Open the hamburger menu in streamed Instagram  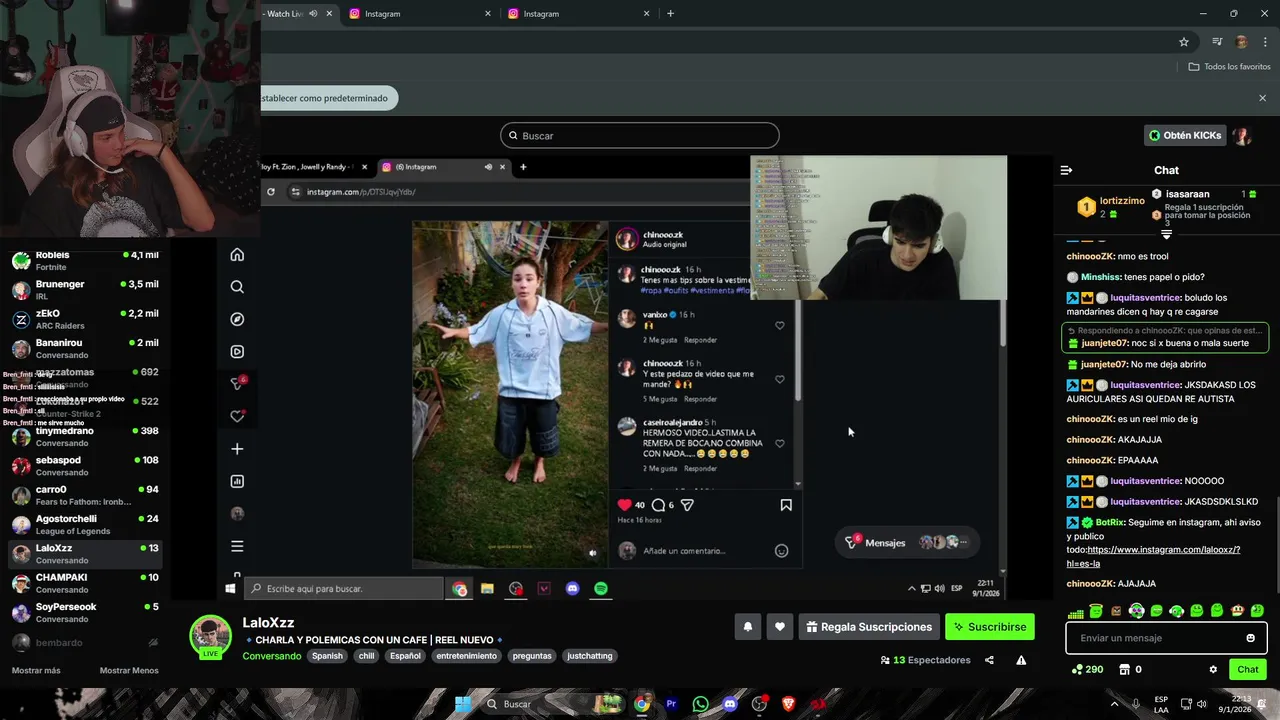(237, 546)
